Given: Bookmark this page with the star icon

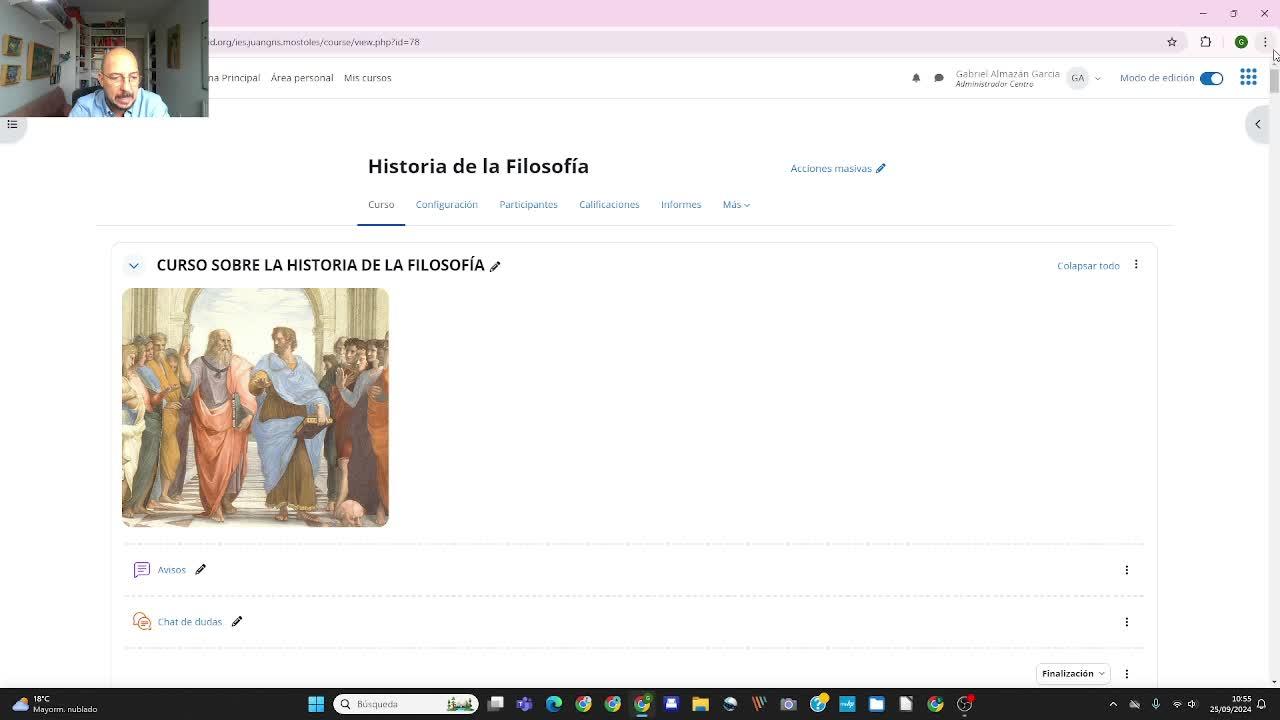Looking at the screenshot, I should 1172,42.
